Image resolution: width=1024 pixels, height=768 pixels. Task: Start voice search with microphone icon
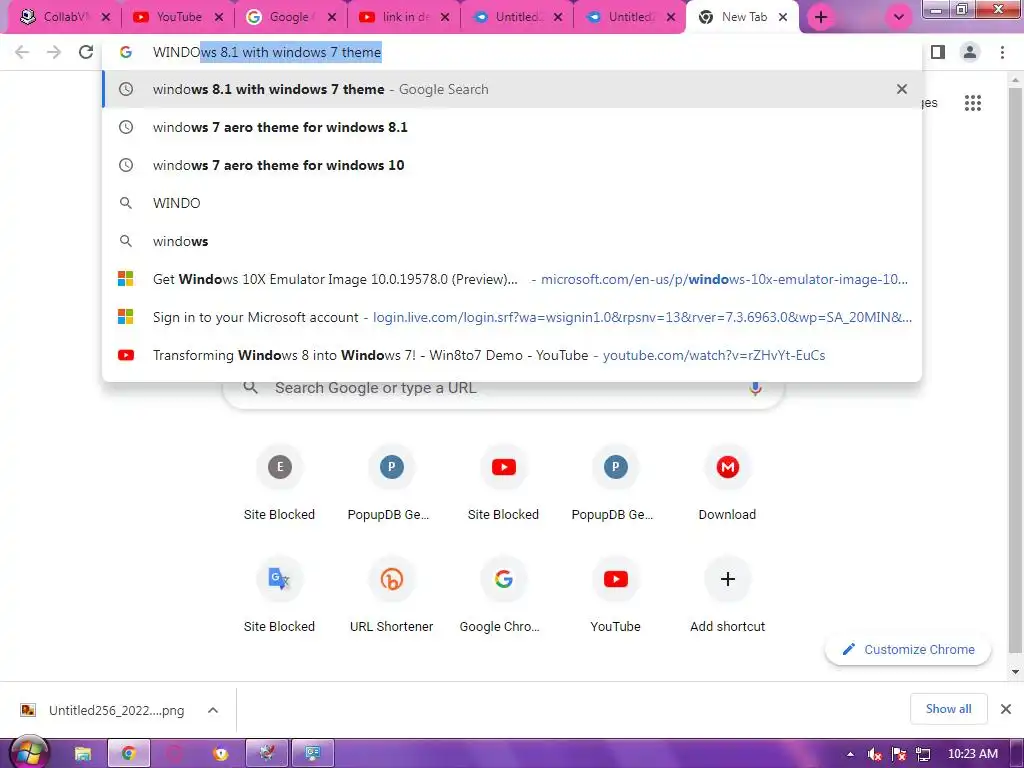(x=756, y=389)
